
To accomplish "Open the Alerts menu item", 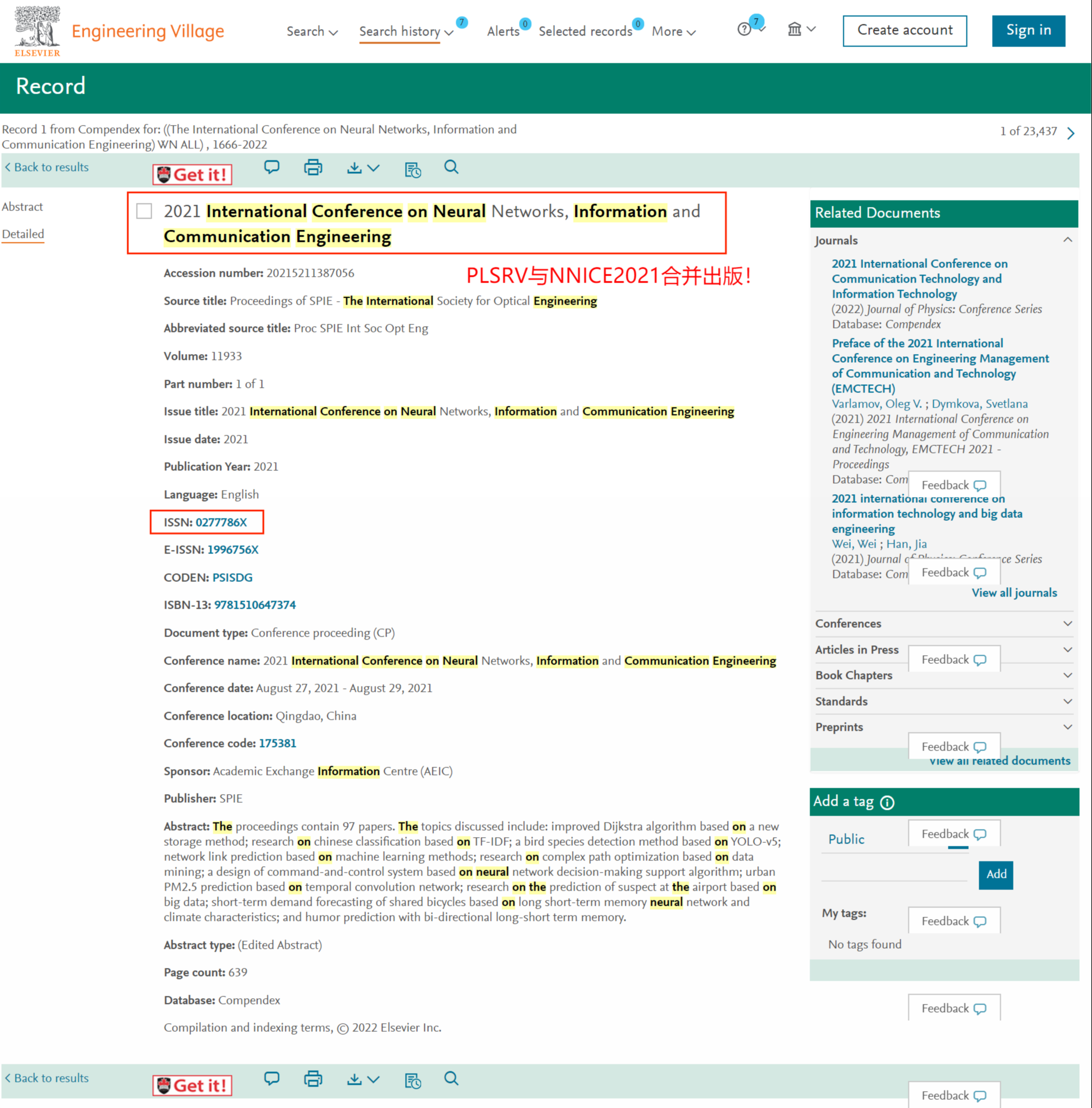I will click(x=503, y=31).
